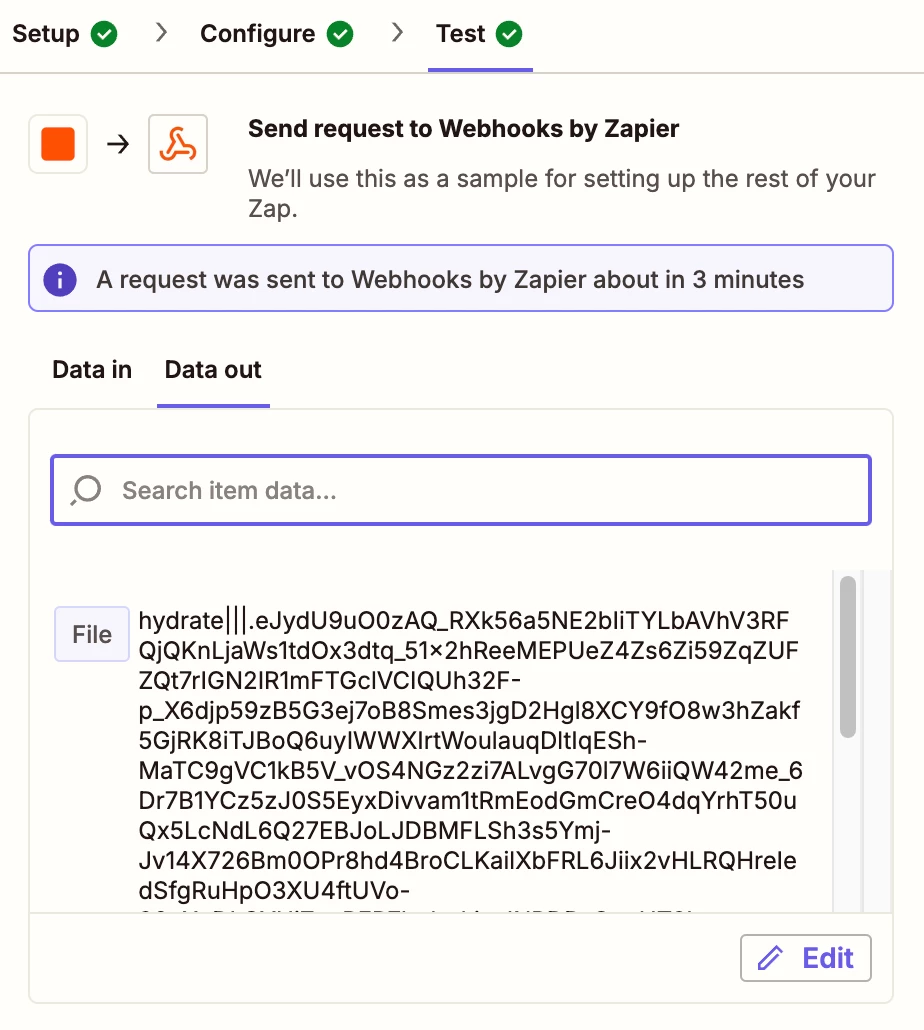Click the pencil icon on Edit button

[770, 958]
